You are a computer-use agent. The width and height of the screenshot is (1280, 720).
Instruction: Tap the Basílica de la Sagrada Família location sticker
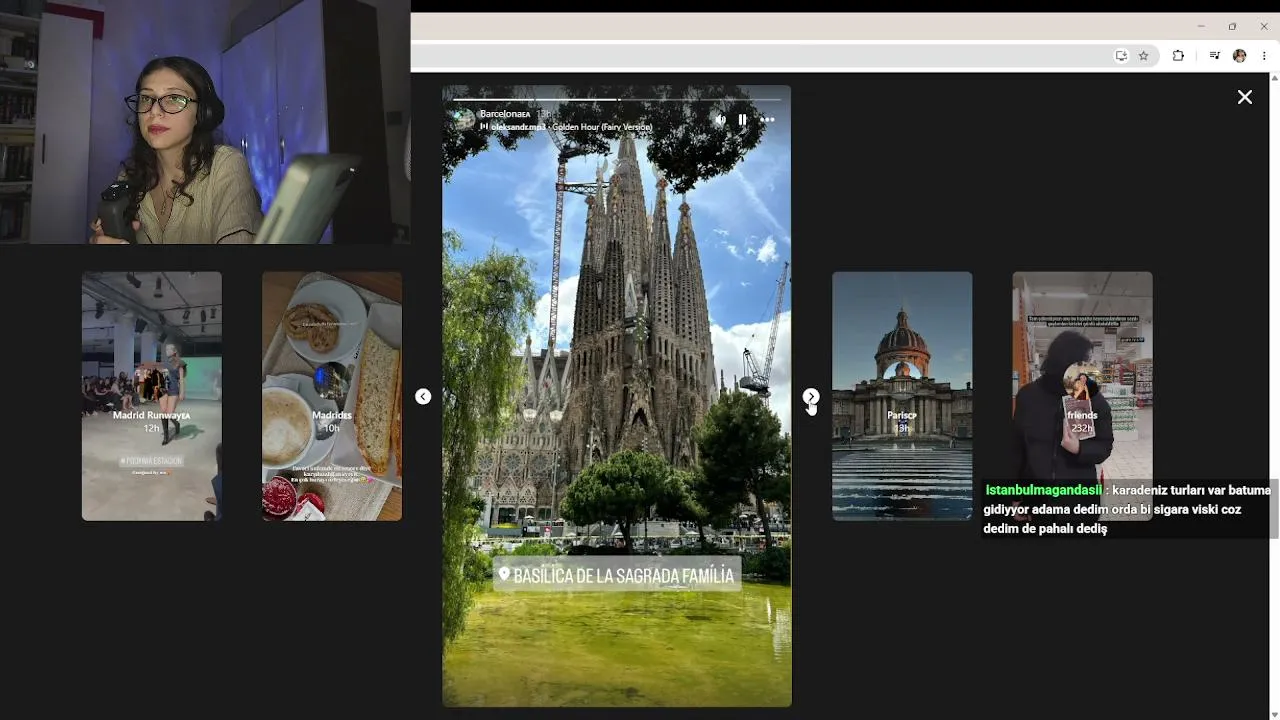[x=616, y=575]
